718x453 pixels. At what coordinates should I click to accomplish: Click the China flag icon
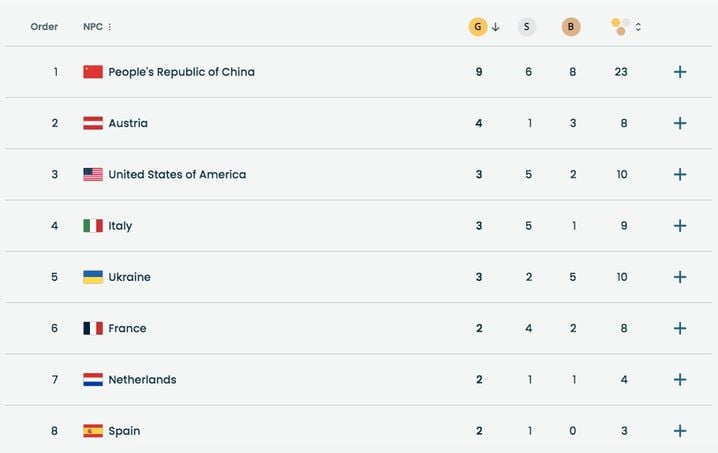(93, 72)
